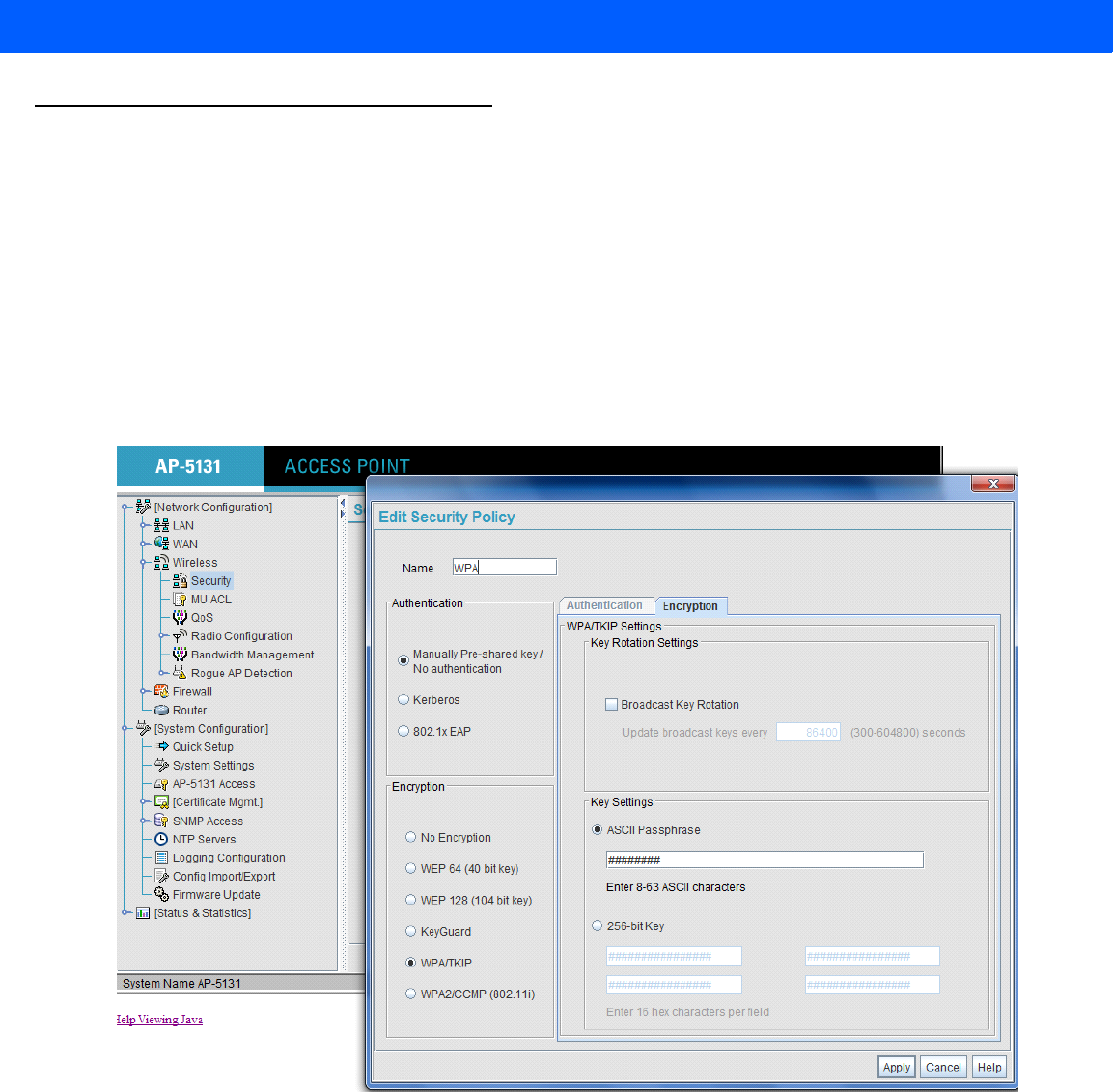Switch to the Authentication tab

605,605
